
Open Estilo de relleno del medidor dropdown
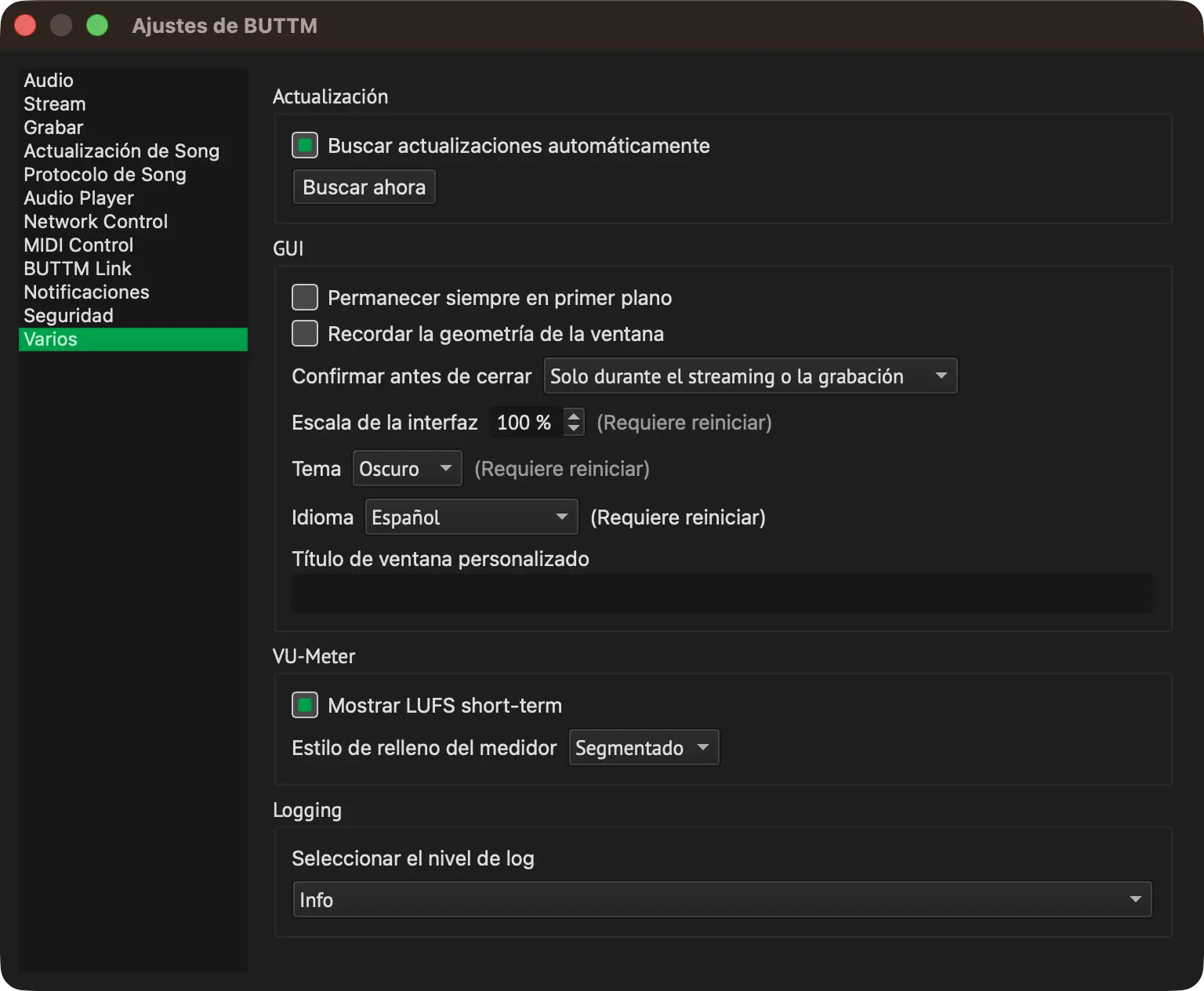pyautogui.click(x=644, y=748)
